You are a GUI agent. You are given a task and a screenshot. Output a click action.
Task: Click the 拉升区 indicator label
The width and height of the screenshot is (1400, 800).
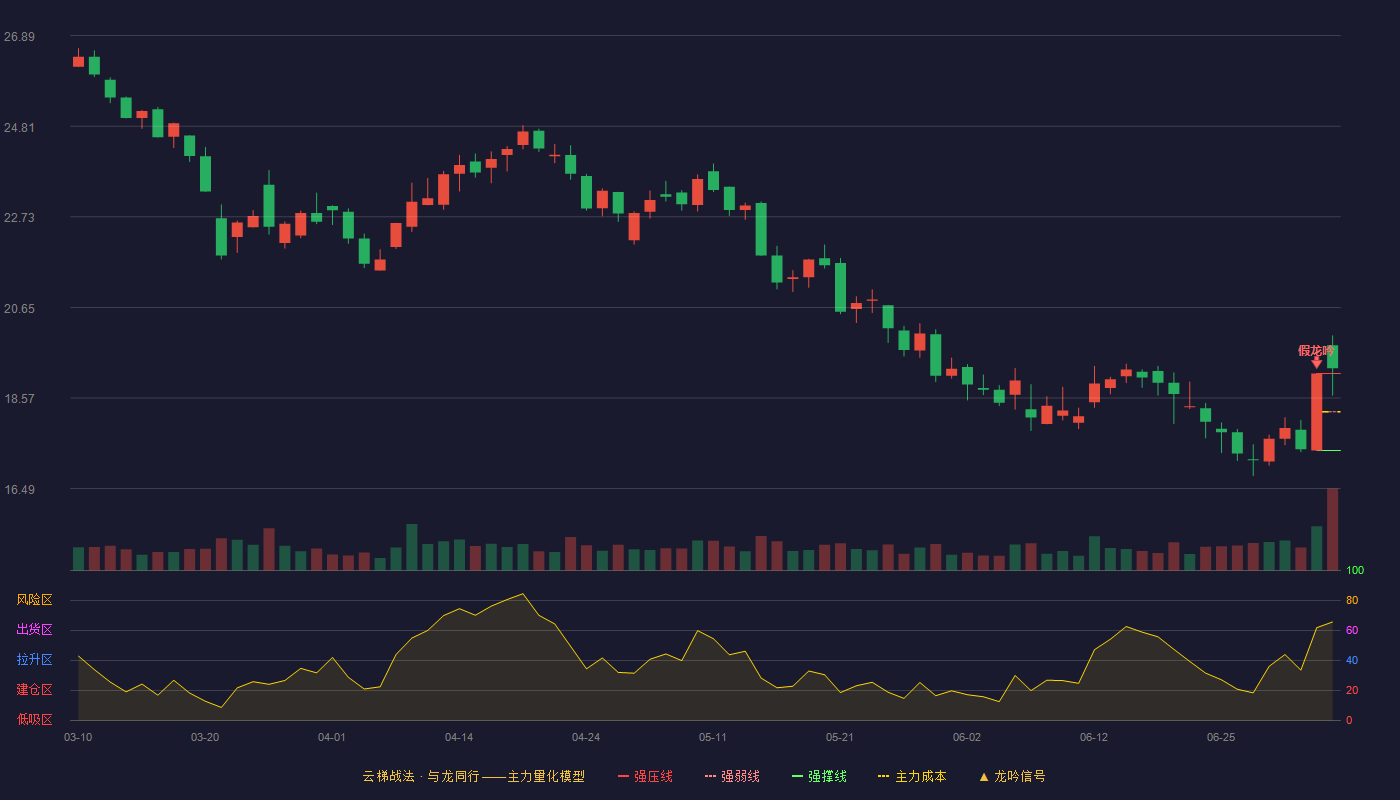coord(34,660)
